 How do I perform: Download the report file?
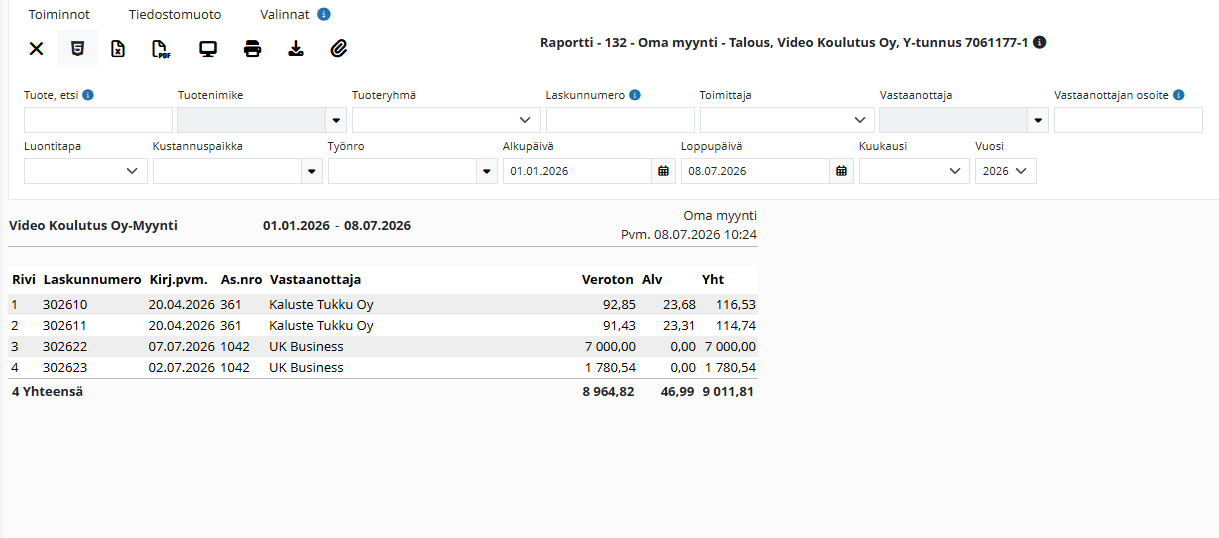296,49
